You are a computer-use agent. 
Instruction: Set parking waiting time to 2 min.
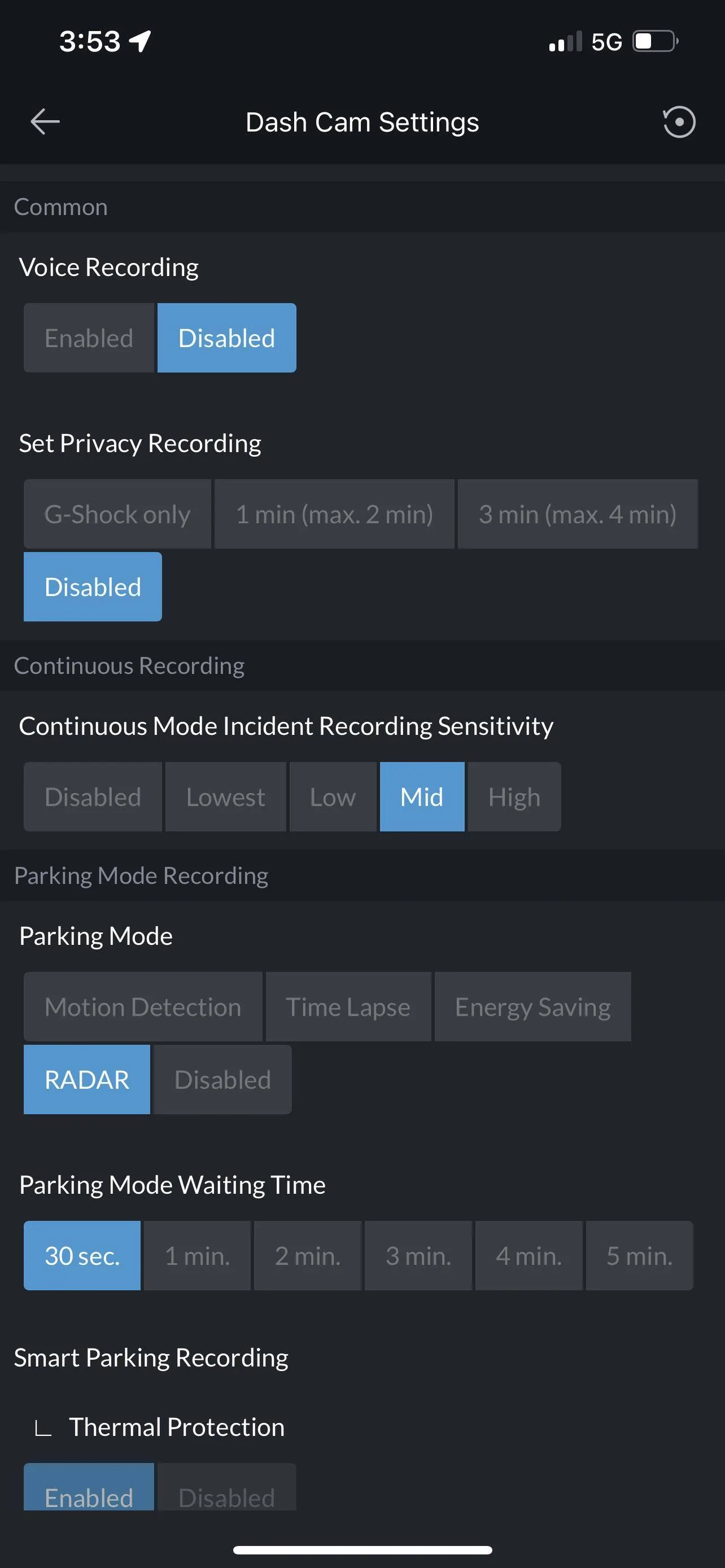307,1255
